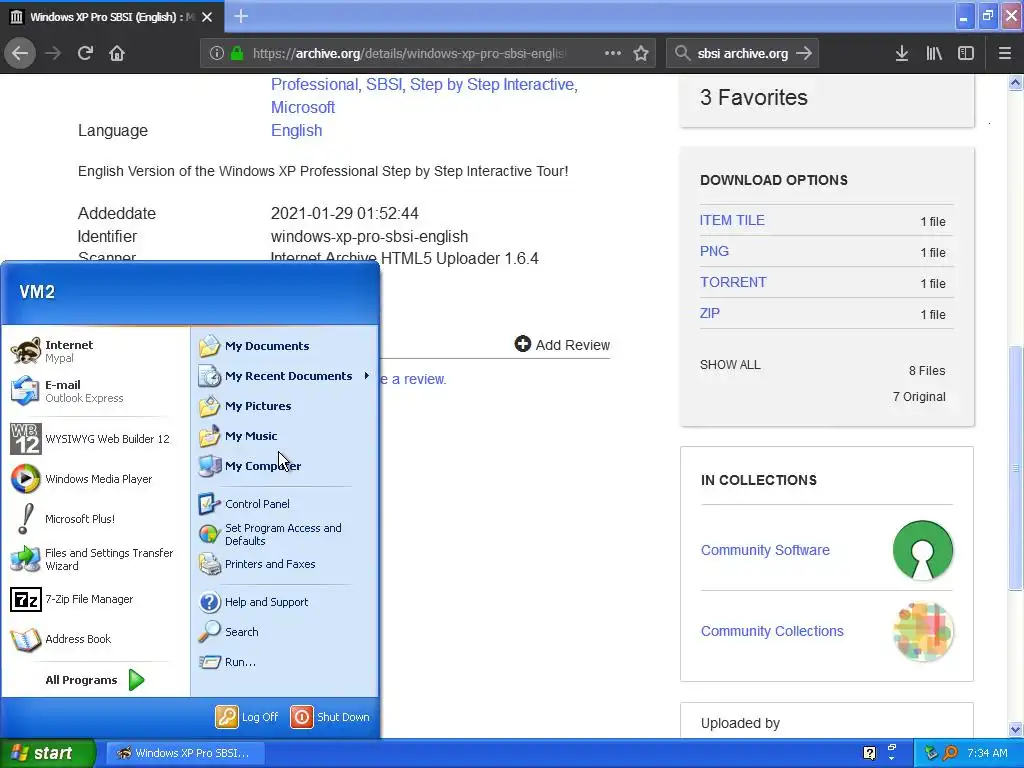This screenshot has height=768, width=1024.
Task: Click the magnifier icon in system tray
Action: (950, 753)
